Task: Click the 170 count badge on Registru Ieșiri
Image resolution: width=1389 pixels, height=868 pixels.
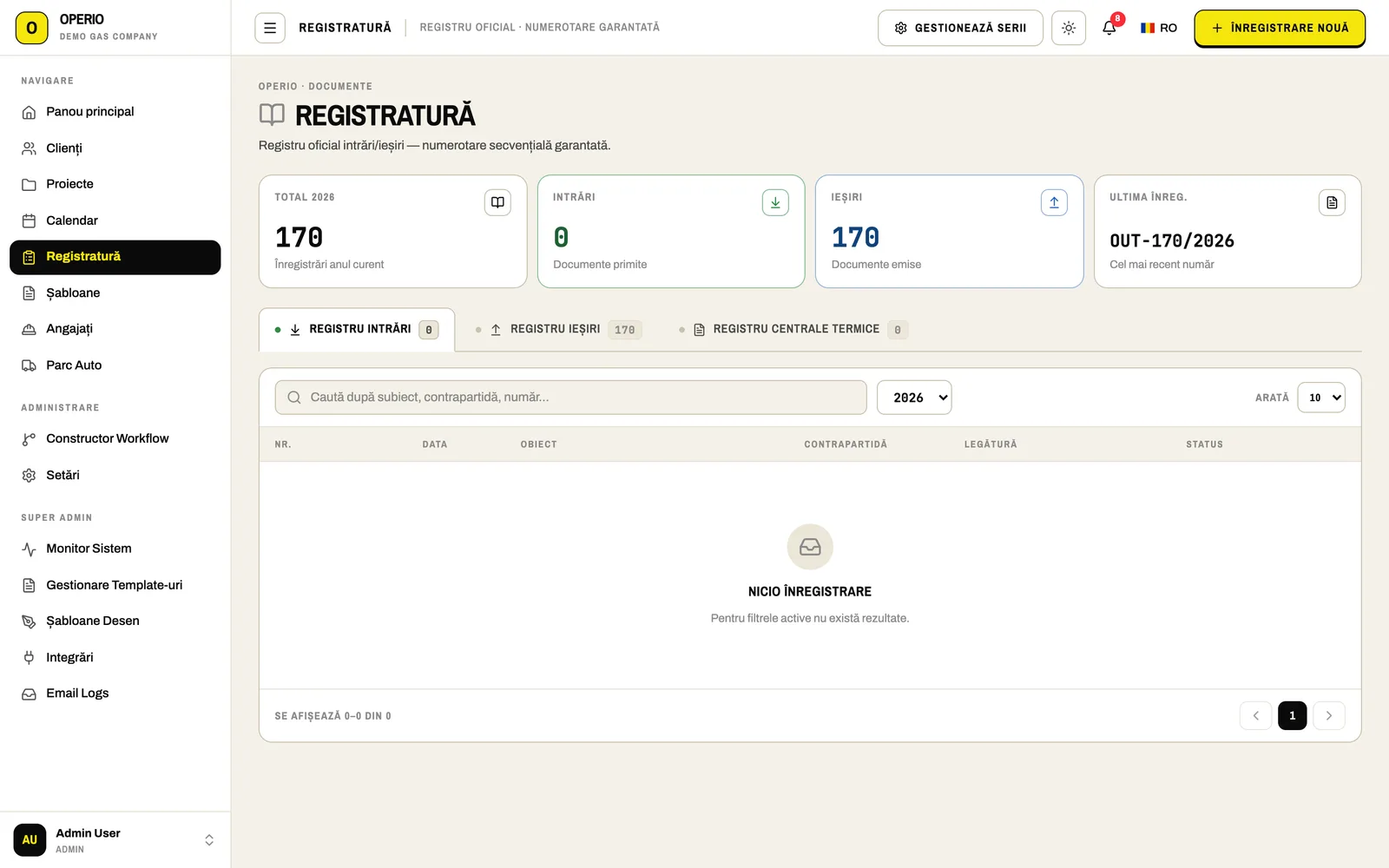Action: [625, 330]
